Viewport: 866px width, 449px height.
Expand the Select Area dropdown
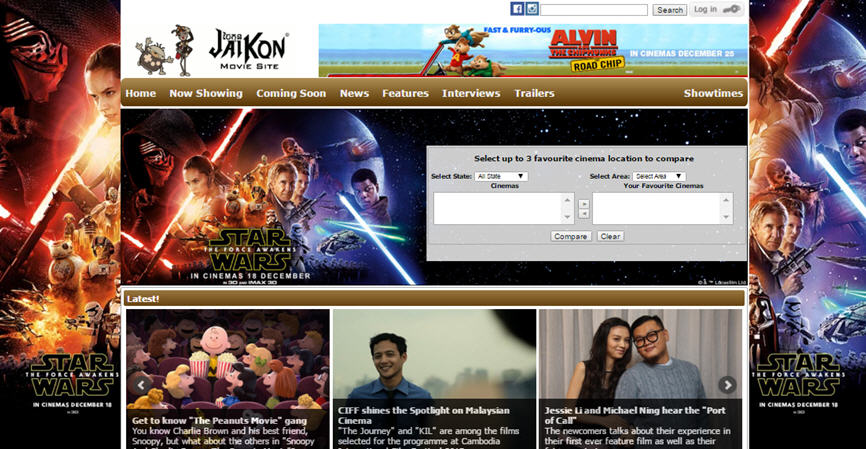pos(659,176)
